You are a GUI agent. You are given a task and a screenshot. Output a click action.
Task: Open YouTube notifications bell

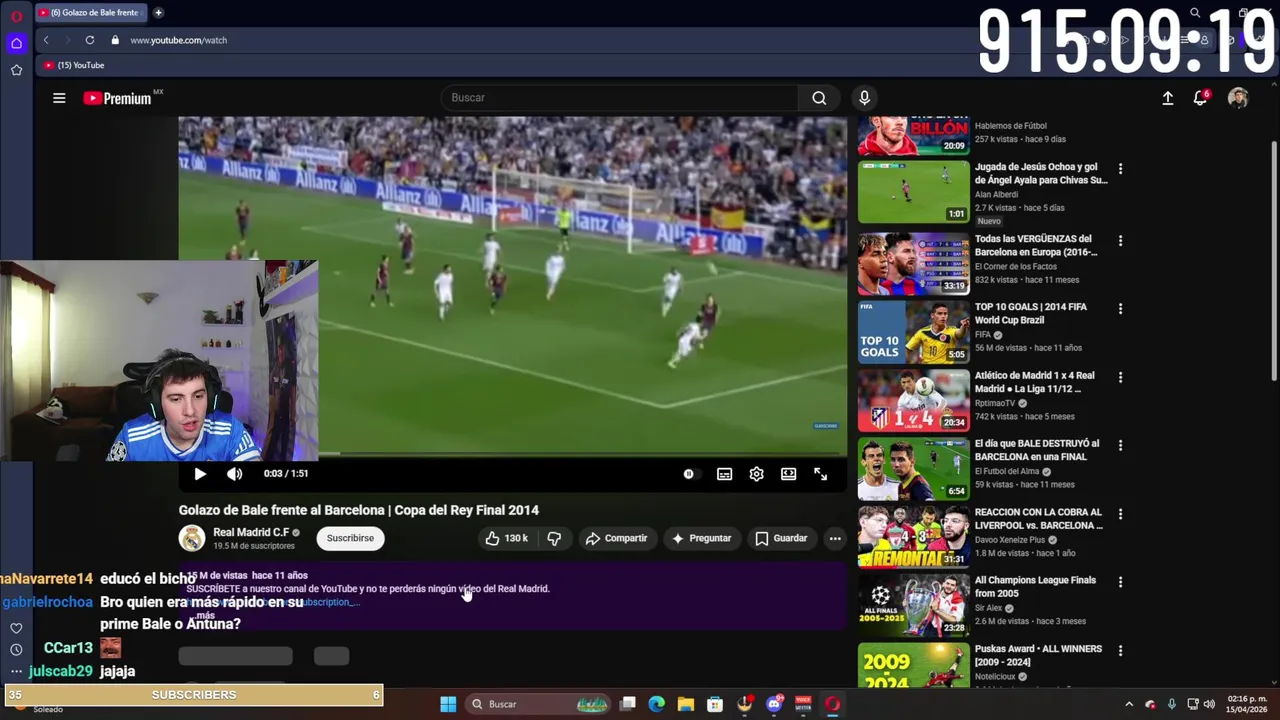coord(1201,98)
